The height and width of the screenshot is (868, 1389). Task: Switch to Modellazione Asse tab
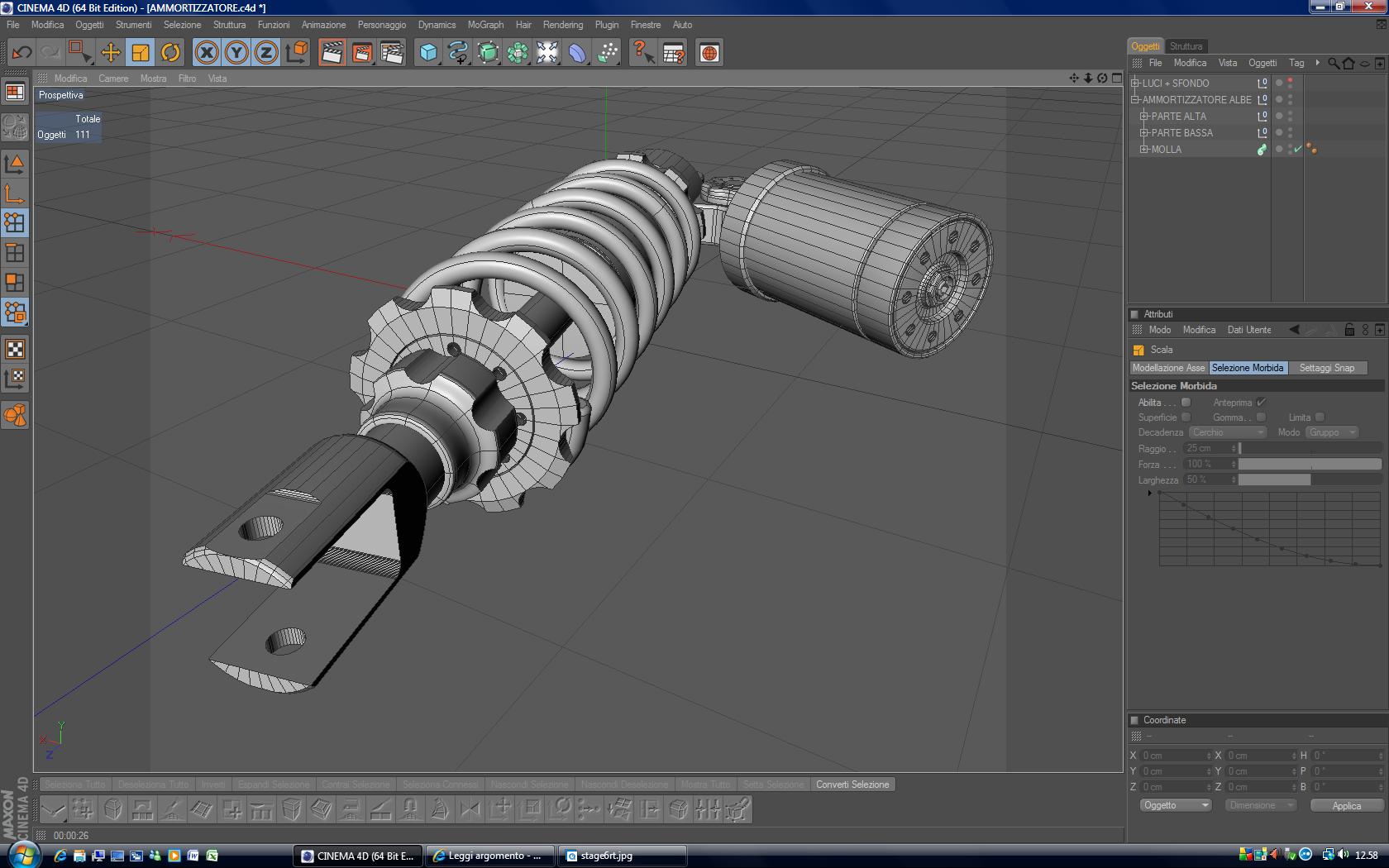tap(1169, 368)
